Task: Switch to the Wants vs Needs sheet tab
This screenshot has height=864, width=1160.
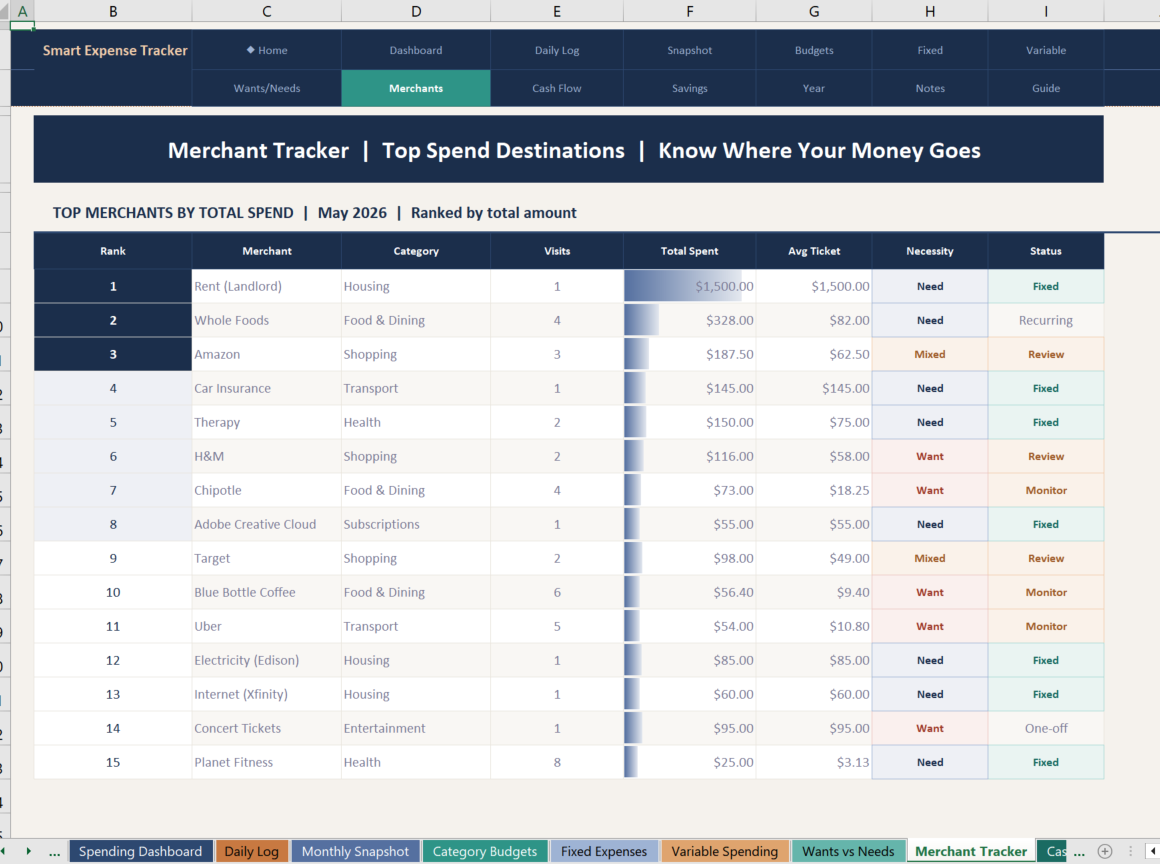Action: coord(849,851)
